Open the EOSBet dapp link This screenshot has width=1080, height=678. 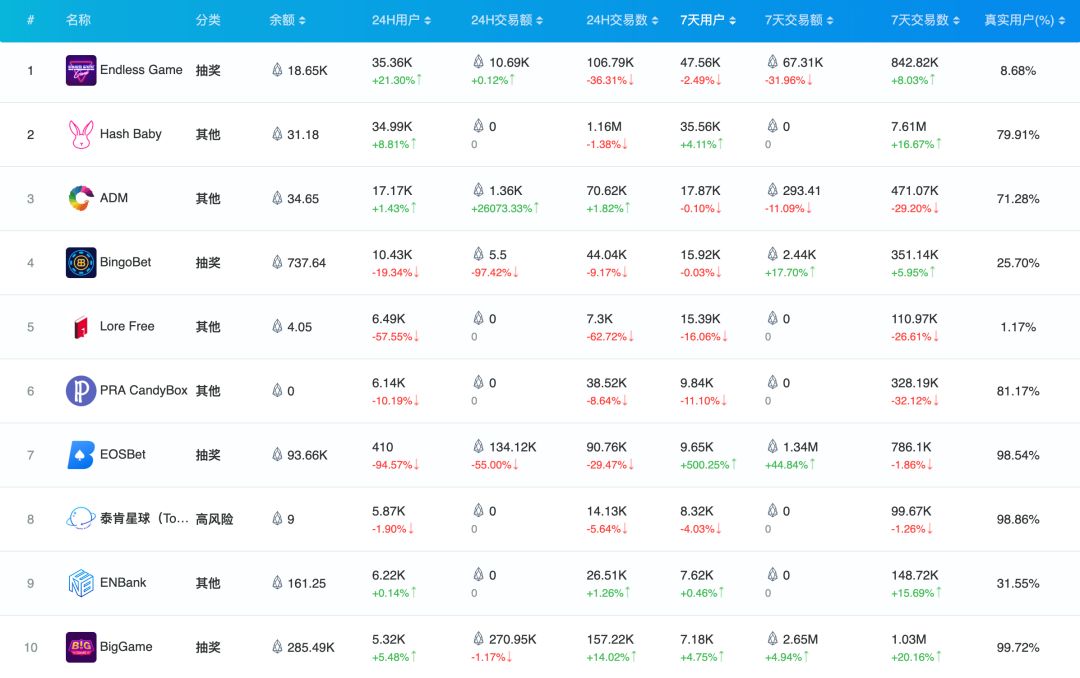(123, 454)
